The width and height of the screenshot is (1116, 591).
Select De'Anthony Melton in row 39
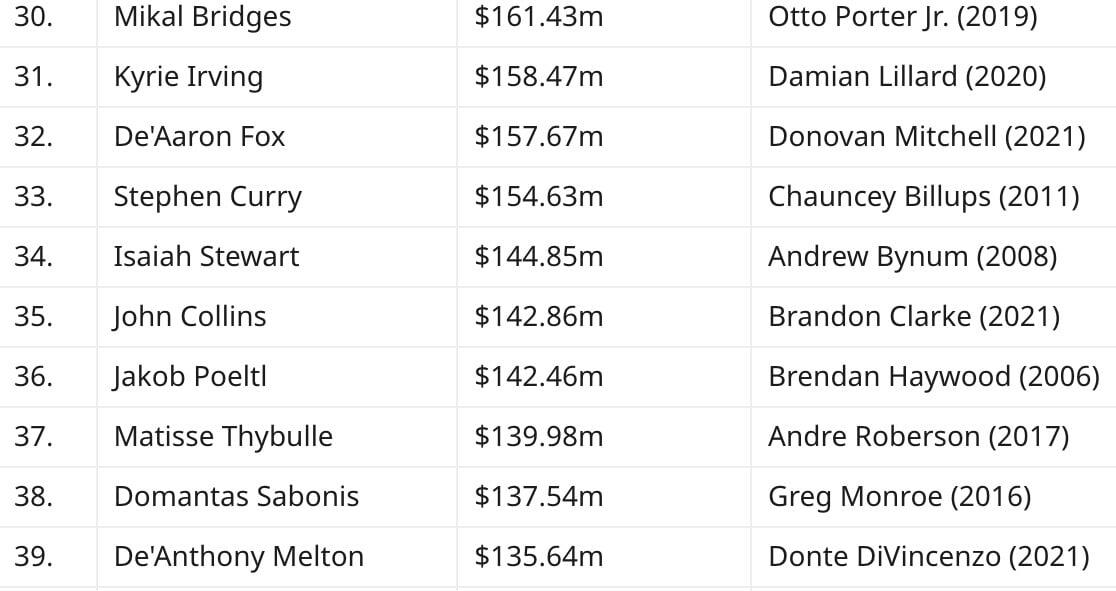tap(238, 557)
